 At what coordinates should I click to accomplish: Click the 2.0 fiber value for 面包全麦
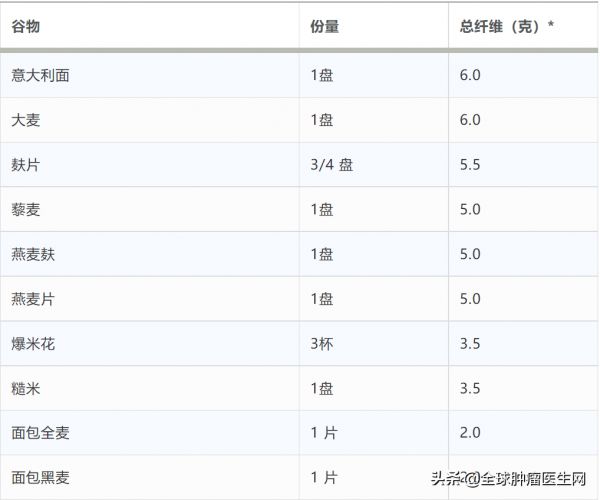click(470, 433)
